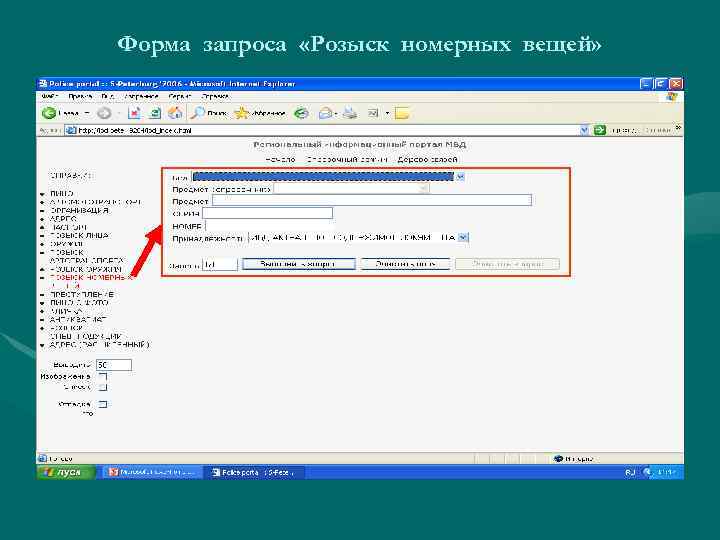Open the history/media round green icon
This screenshot has width=720, height=540.
301,113
